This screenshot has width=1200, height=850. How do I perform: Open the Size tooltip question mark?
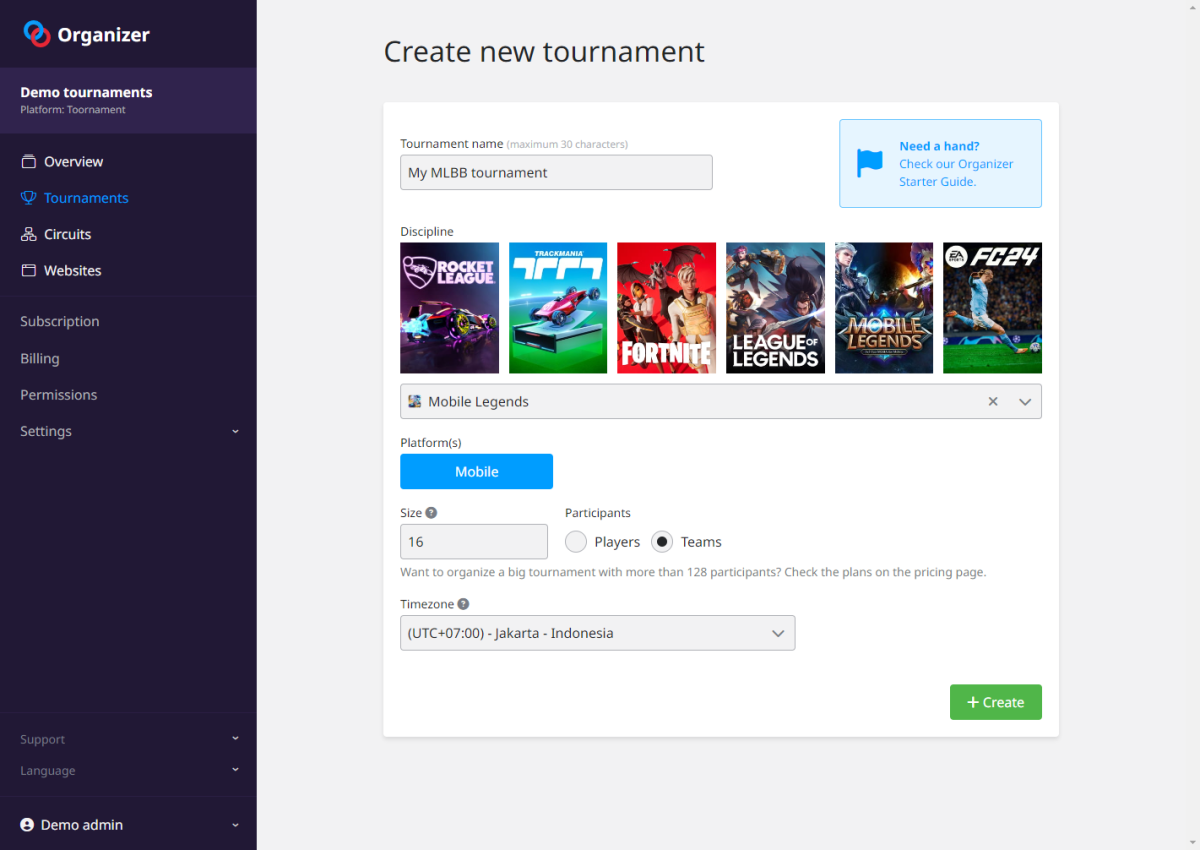pyautogui.click(x=432, y=511)
